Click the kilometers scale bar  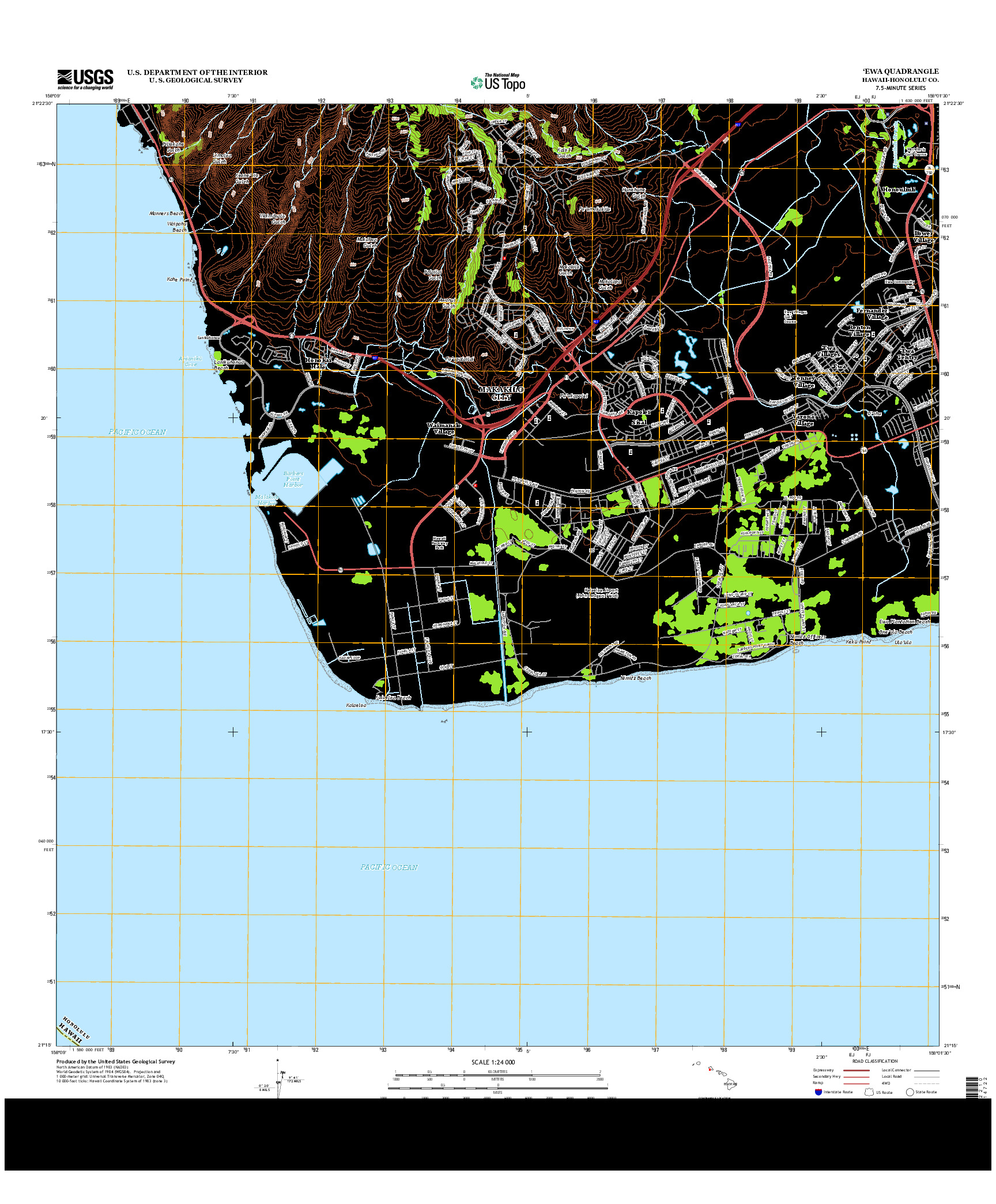point(497,1075)
